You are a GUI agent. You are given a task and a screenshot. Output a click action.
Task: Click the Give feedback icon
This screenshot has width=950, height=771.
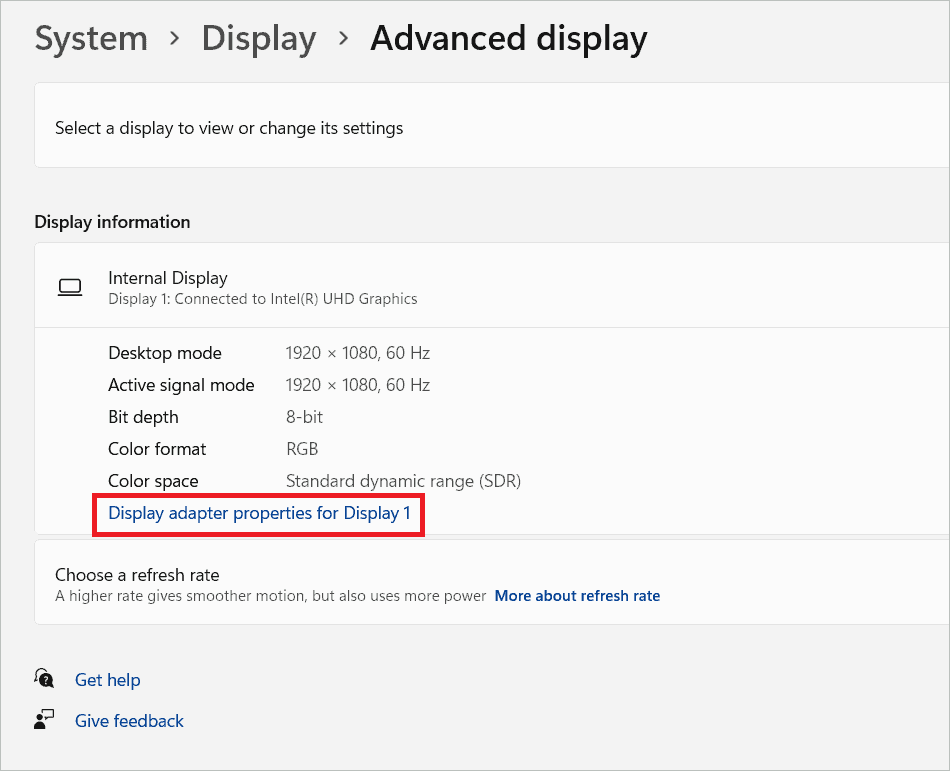[x=43, y=719]
